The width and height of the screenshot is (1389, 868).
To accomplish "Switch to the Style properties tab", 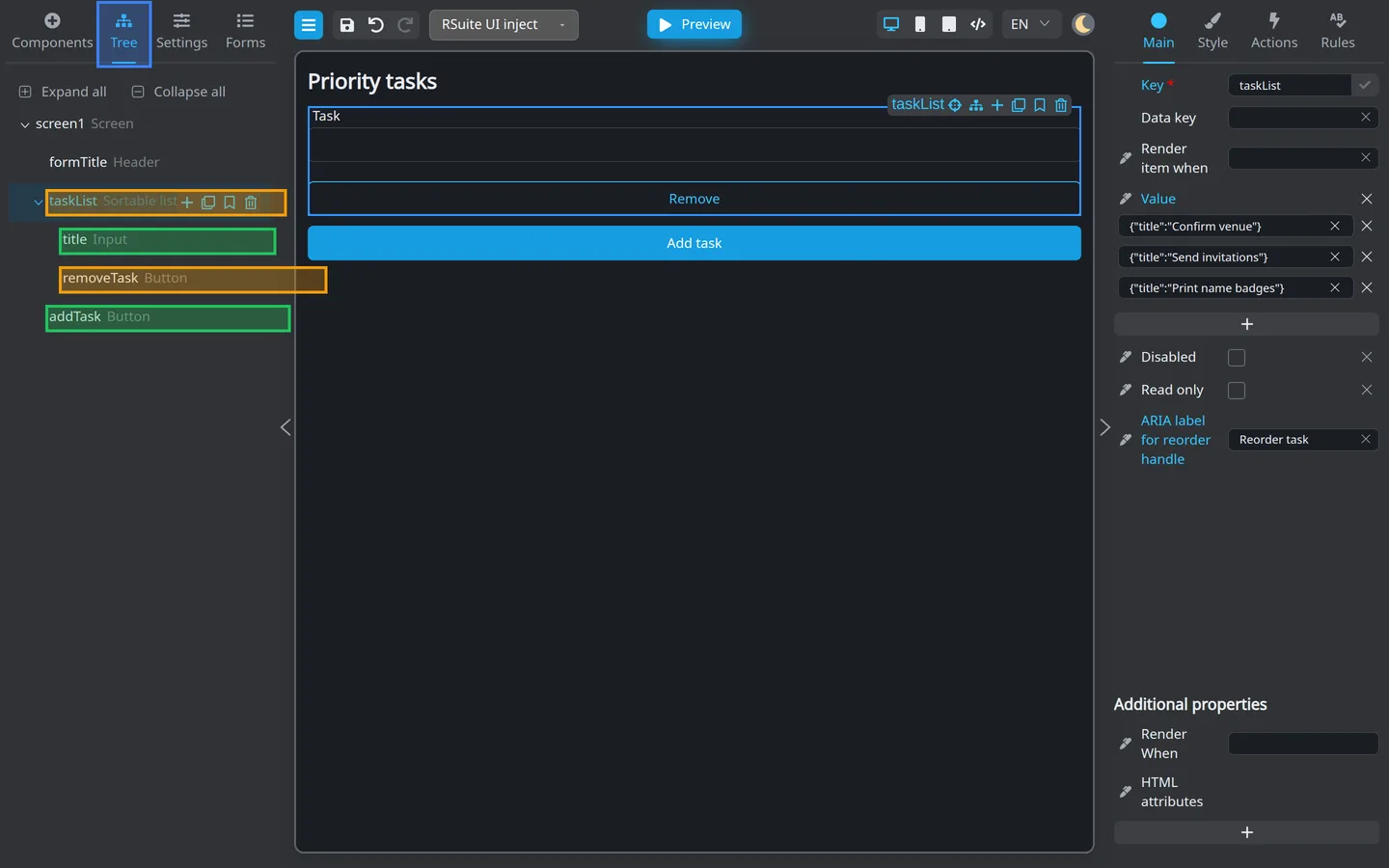I will click(1212, 32).
